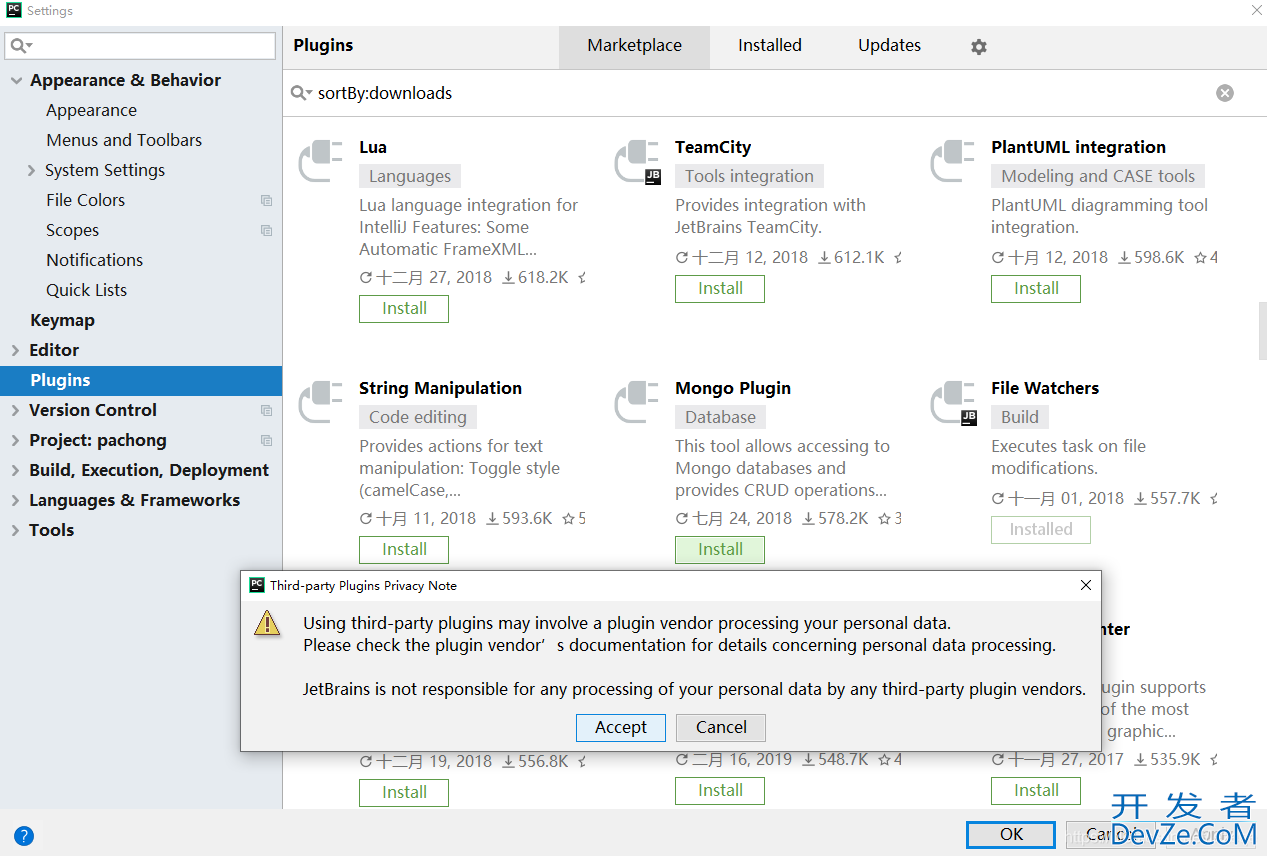Viewport: 1267px width, 856px height.
Task: Click the Code editing tag
Action: click(418, 417)
